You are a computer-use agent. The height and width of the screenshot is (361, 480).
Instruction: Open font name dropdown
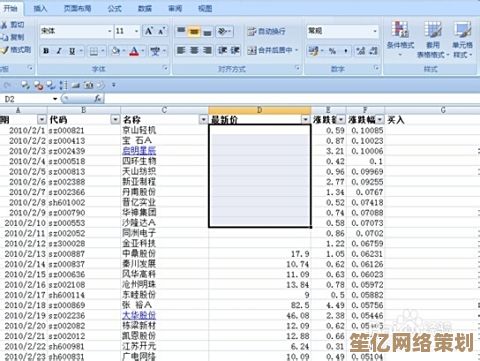[x=109, y=31]
